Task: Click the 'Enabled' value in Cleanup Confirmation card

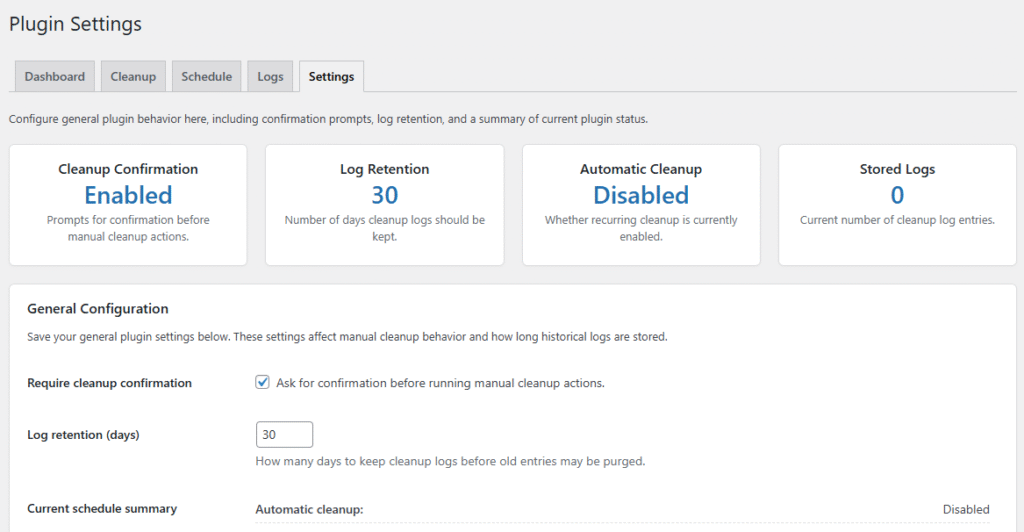Action: (128, 195)
